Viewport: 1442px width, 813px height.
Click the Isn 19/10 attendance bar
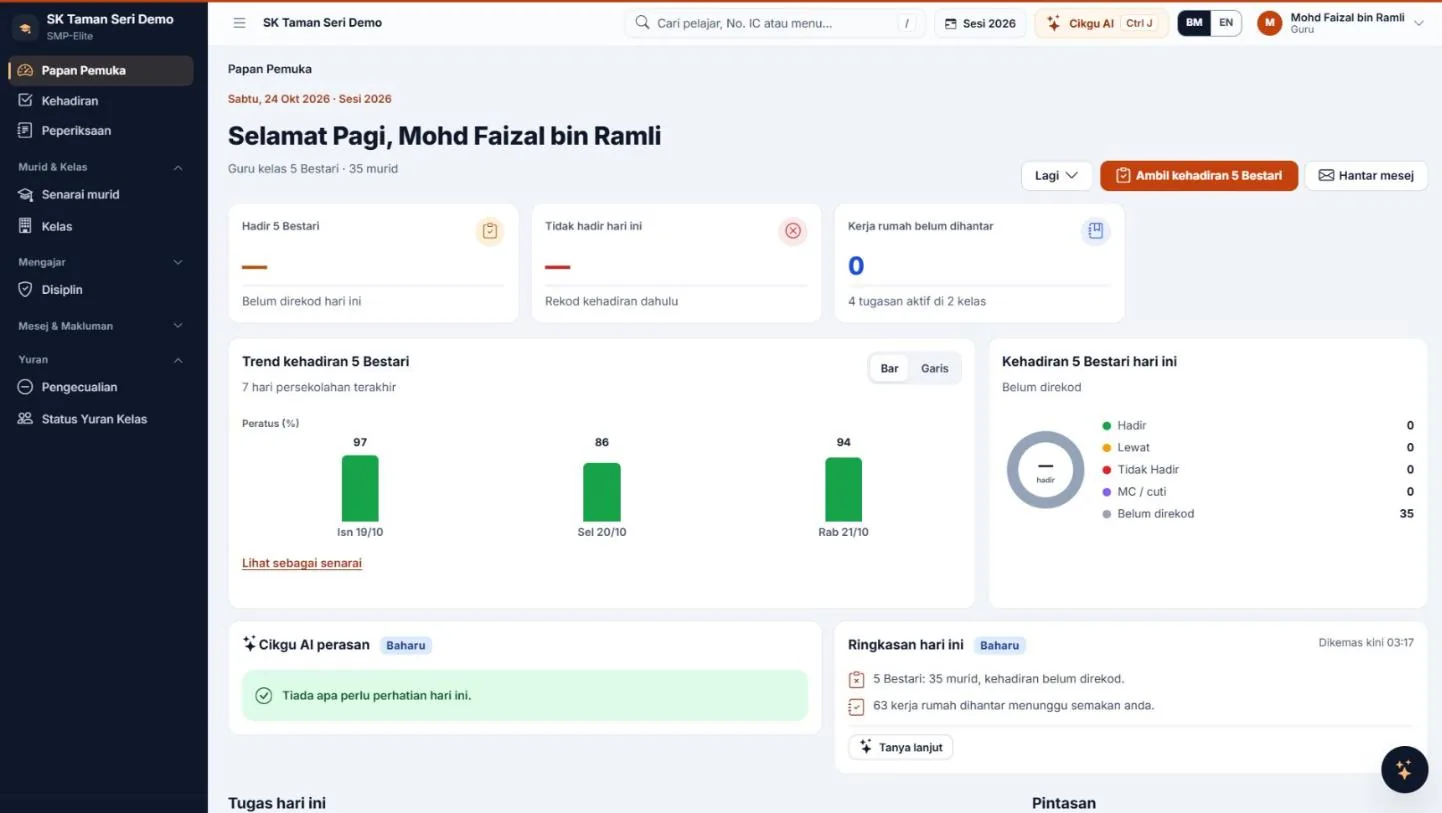point(360,488)
